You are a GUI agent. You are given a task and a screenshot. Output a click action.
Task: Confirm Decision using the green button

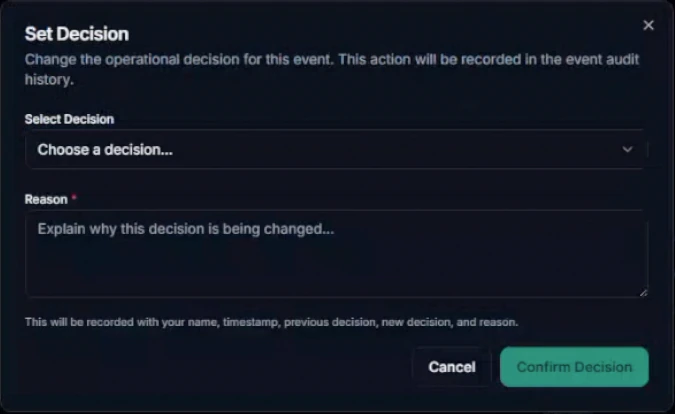[574, 367]
